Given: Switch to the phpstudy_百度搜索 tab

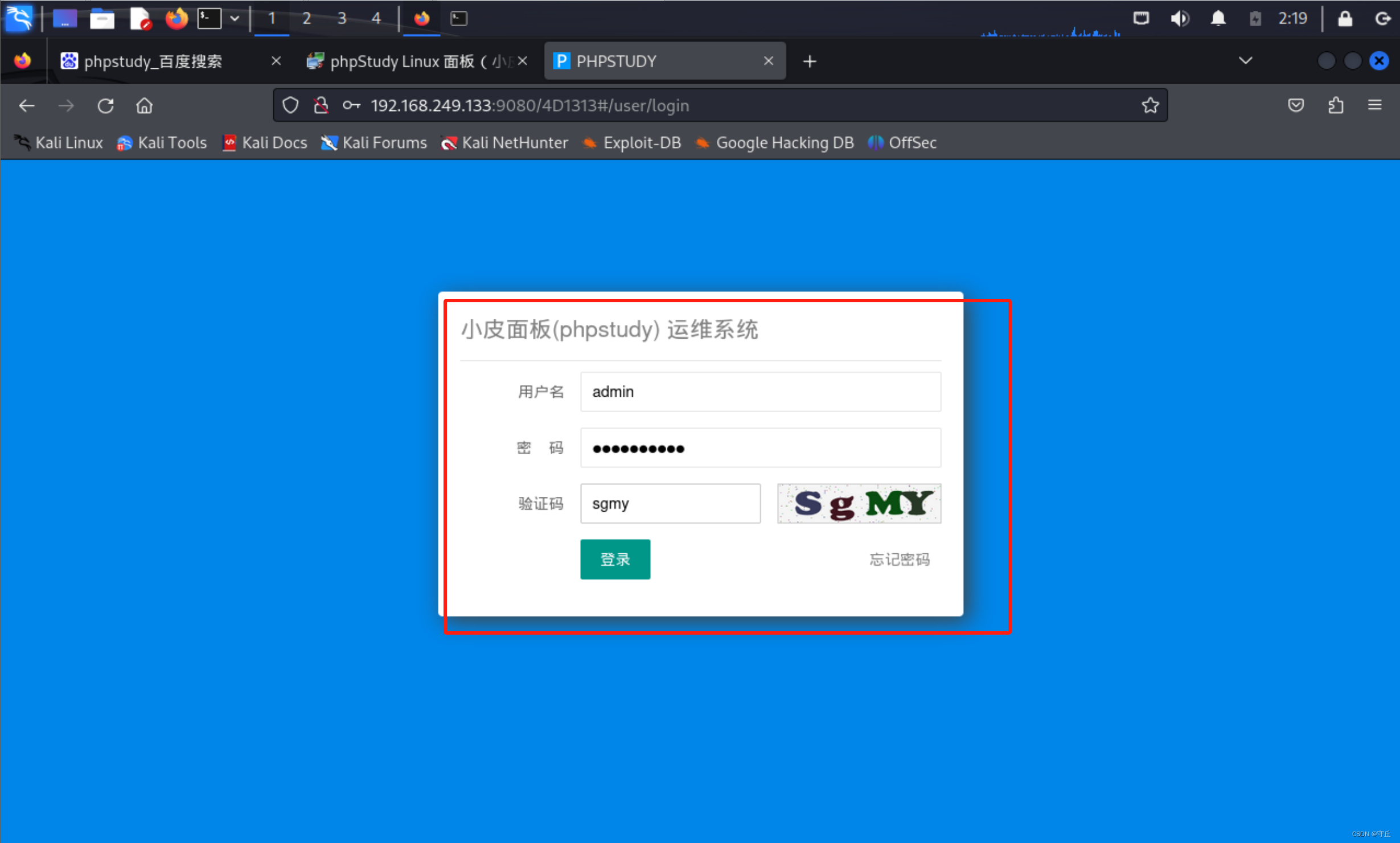Looking at the screenshot, I should point(154,61).
